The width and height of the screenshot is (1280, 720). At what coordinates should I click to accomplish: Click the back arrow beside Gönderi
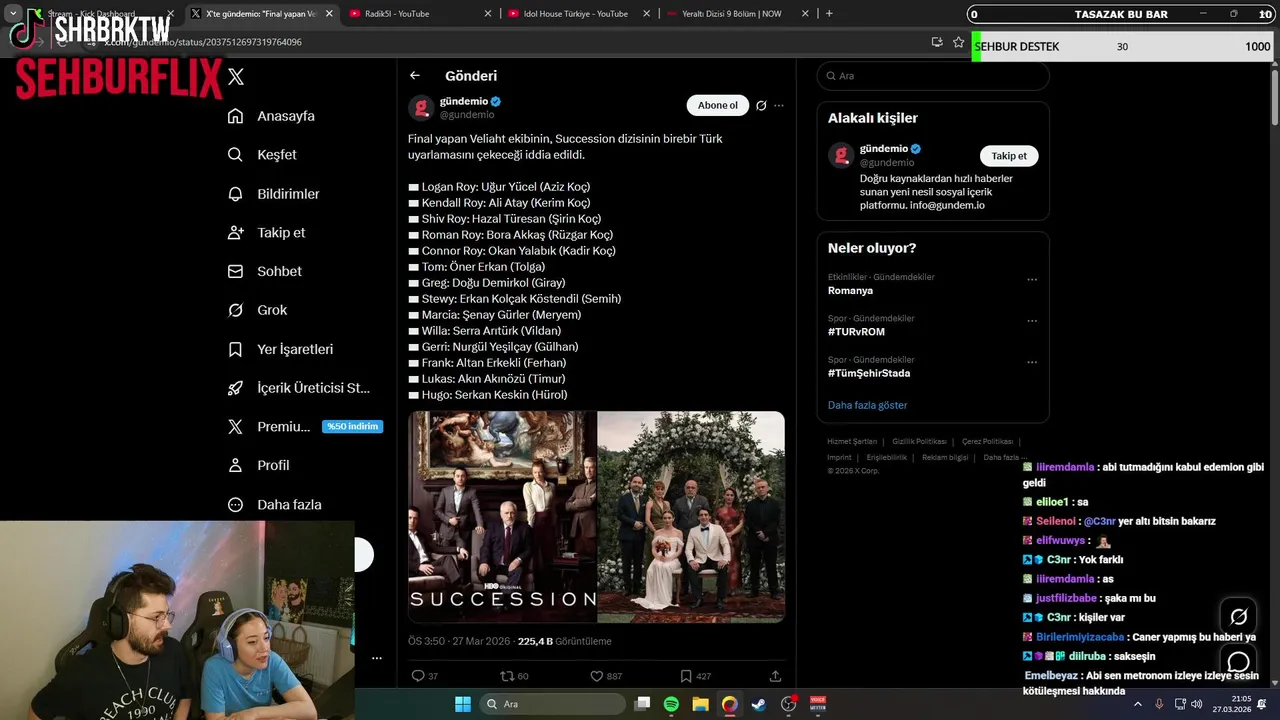(x=415, y=76)
